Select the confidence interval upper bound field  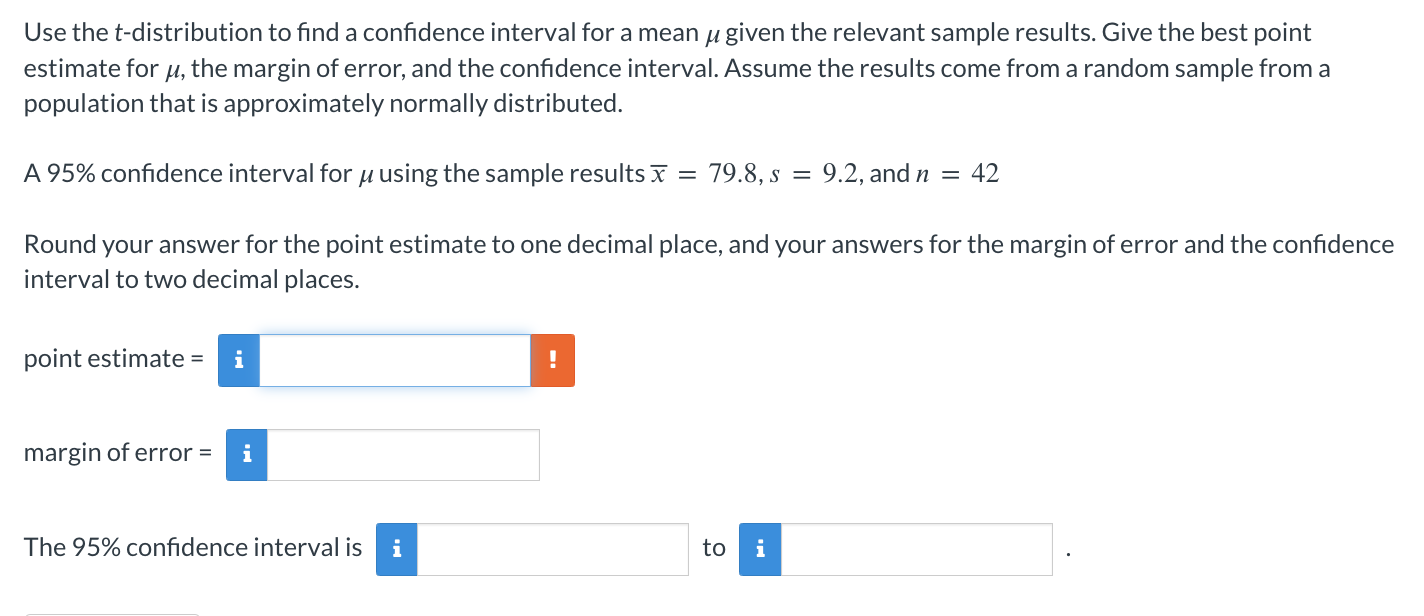click(x=916, y=549)
